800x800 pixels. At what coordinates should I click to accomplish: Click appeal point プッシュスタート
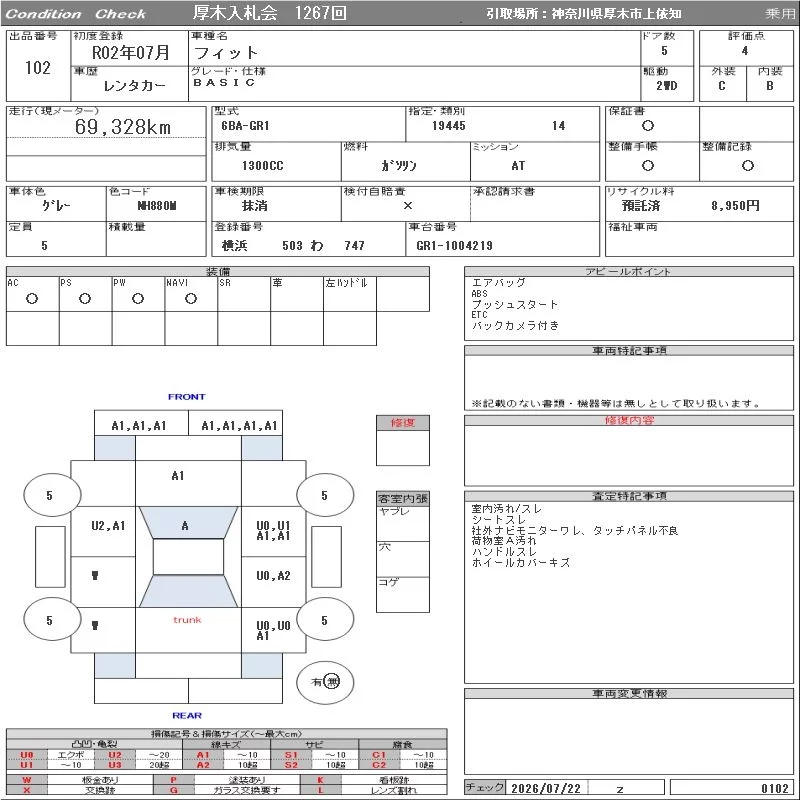515,305
